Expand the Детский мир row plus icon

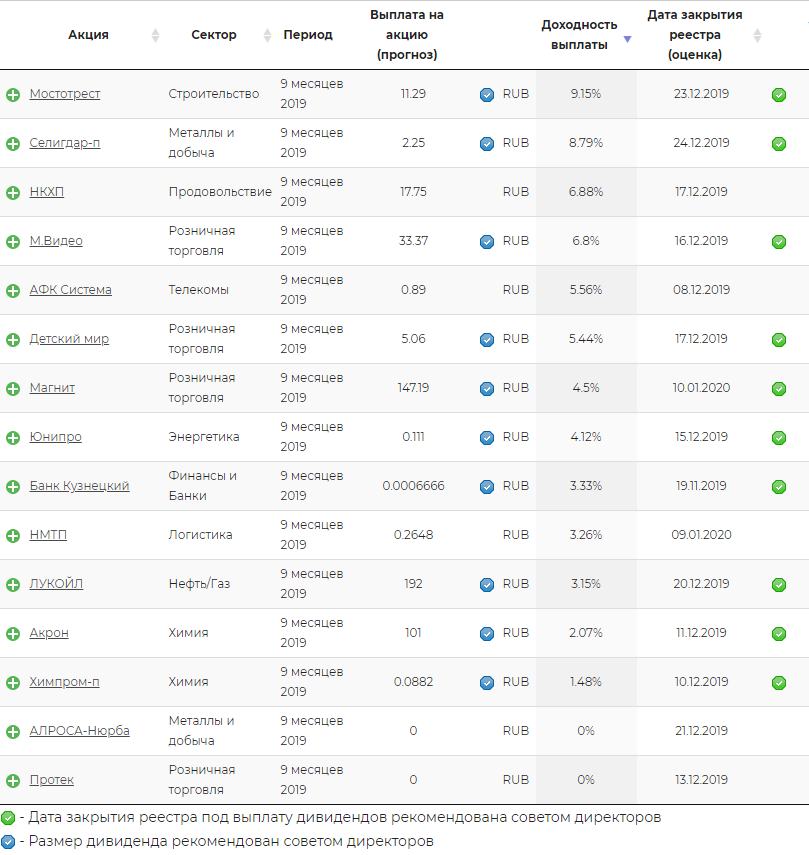click(13, 340)
